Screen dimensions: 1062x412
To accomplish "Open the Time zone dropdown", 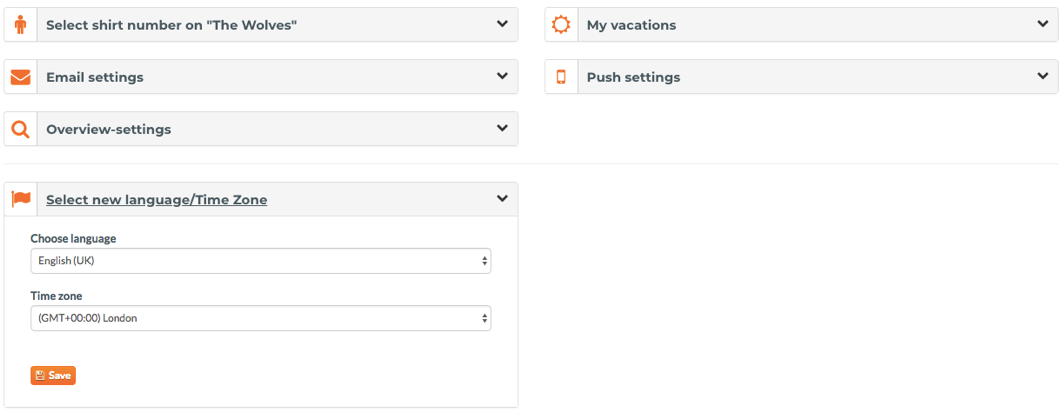I will click(x=261, y=318).
